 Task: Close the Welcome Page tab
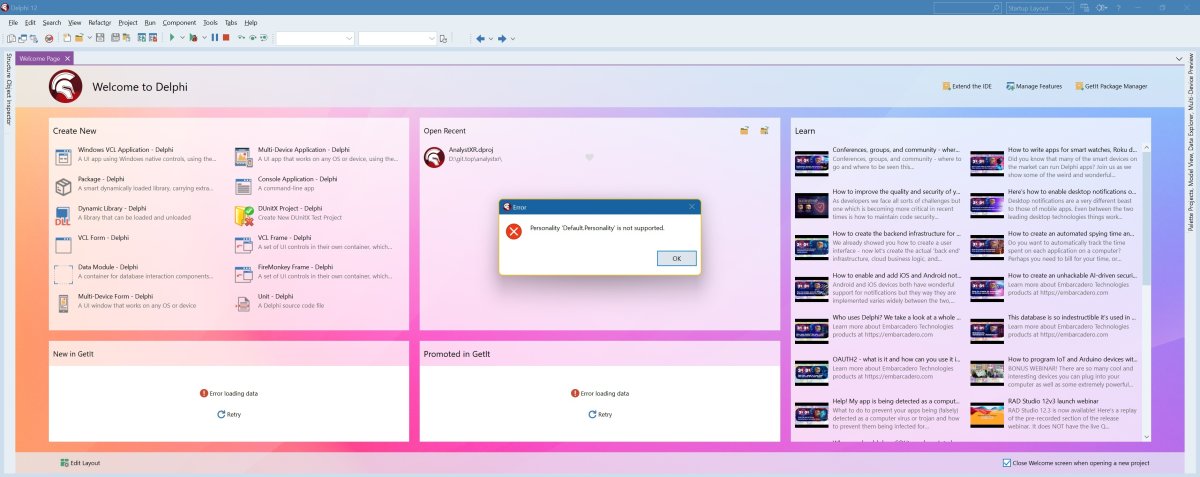click(x=67, y=59)
